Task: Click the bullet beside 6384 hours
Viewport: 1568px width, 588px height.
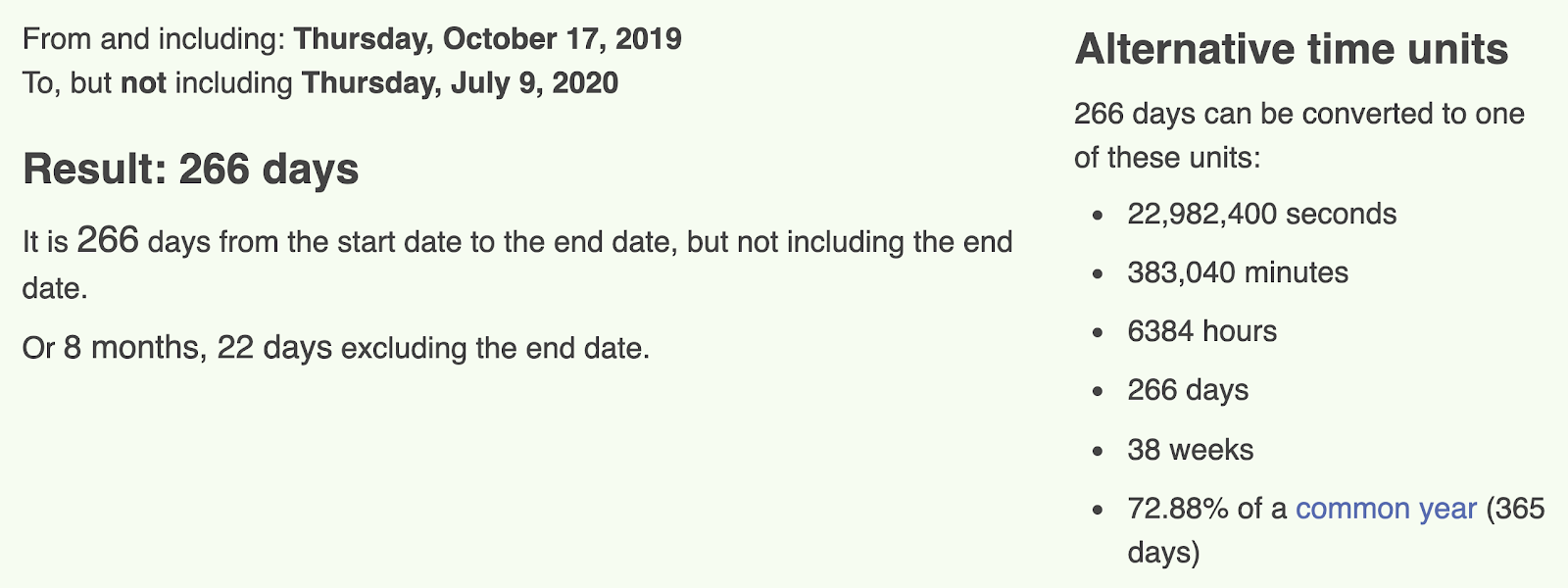Action: click(x=1098, y=333)
